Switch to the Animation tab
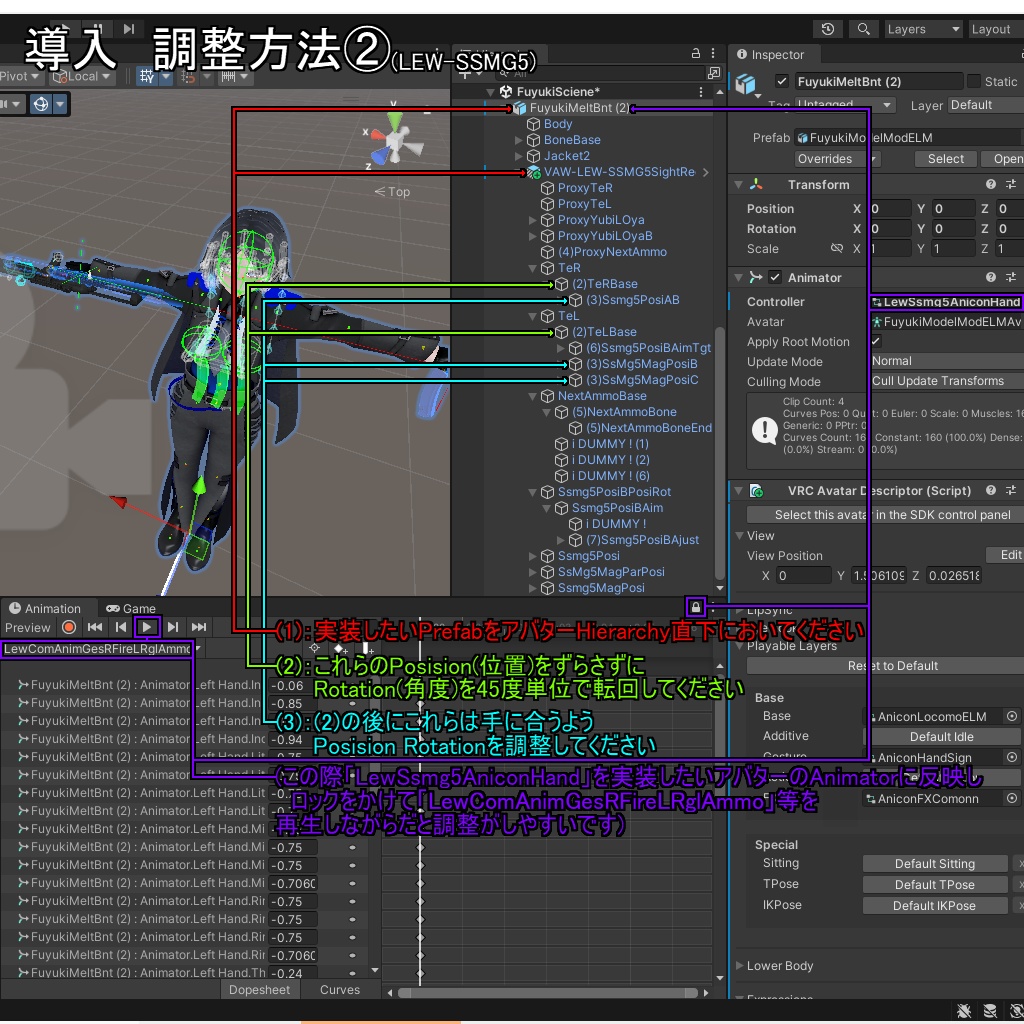Viewport: 1024px width, 1024px height. (x=45, y=609)
